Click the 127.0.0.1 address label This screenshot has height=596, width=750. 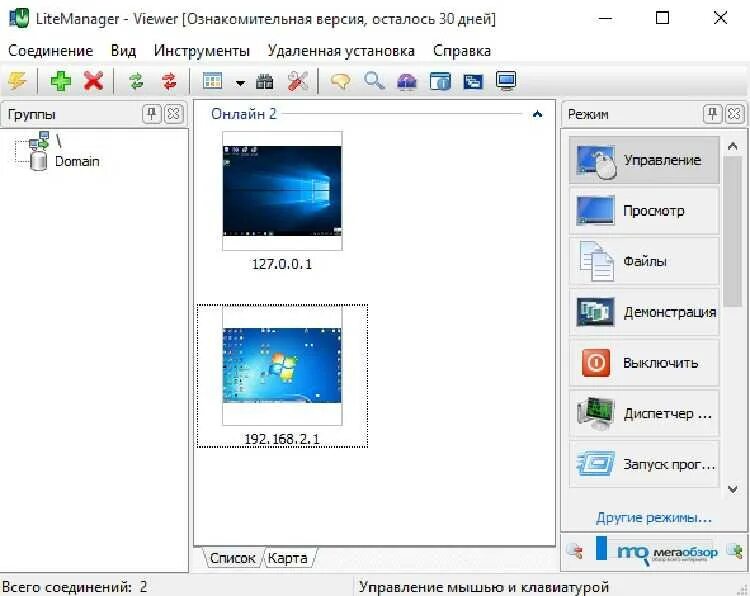282,264
